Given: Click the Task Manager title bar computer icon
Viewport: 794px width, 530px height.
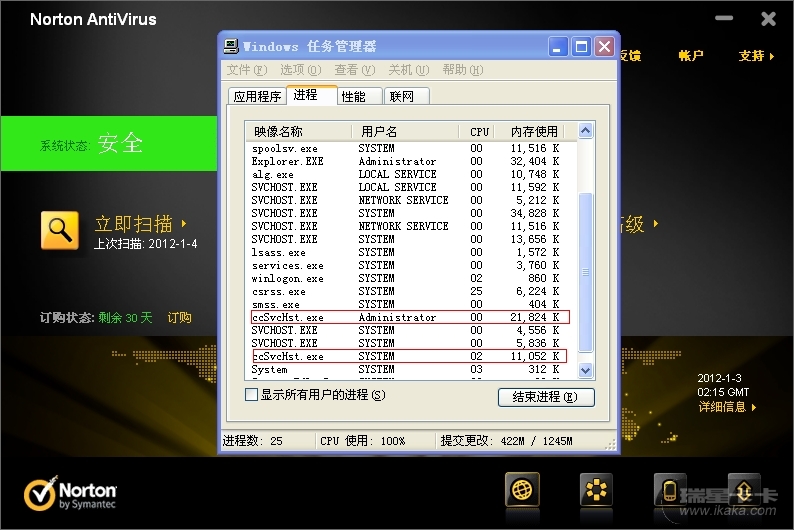Looking at the screenshot, I should click(231, 46).
